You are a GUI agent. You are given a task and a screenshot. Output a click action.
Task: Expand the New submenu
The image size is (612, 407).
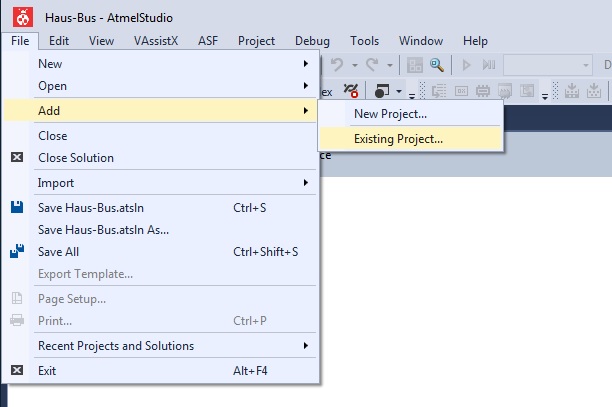[161, 64]
